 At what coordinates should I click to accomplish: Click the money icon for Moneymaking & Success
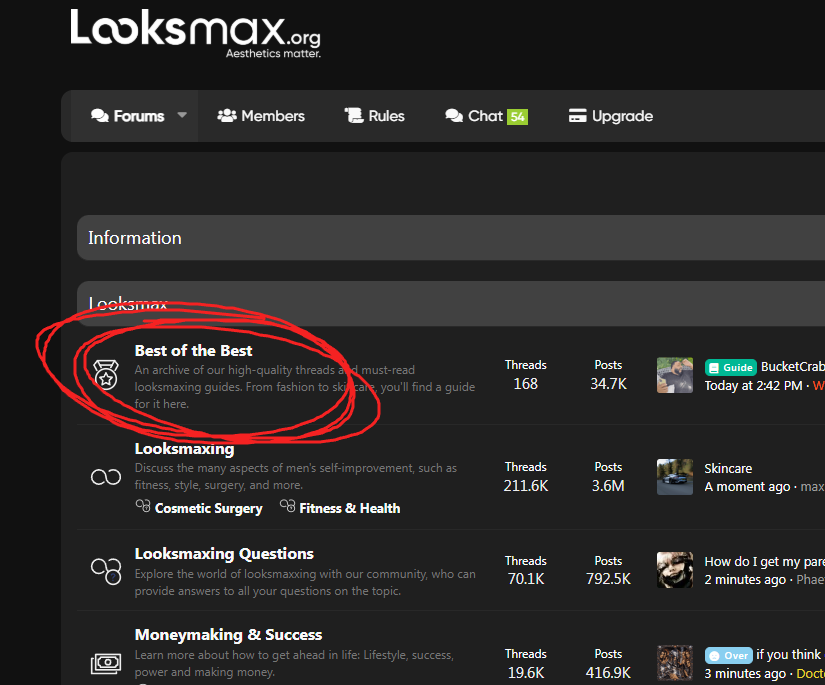pyautogui.click(x=106, y=663)
